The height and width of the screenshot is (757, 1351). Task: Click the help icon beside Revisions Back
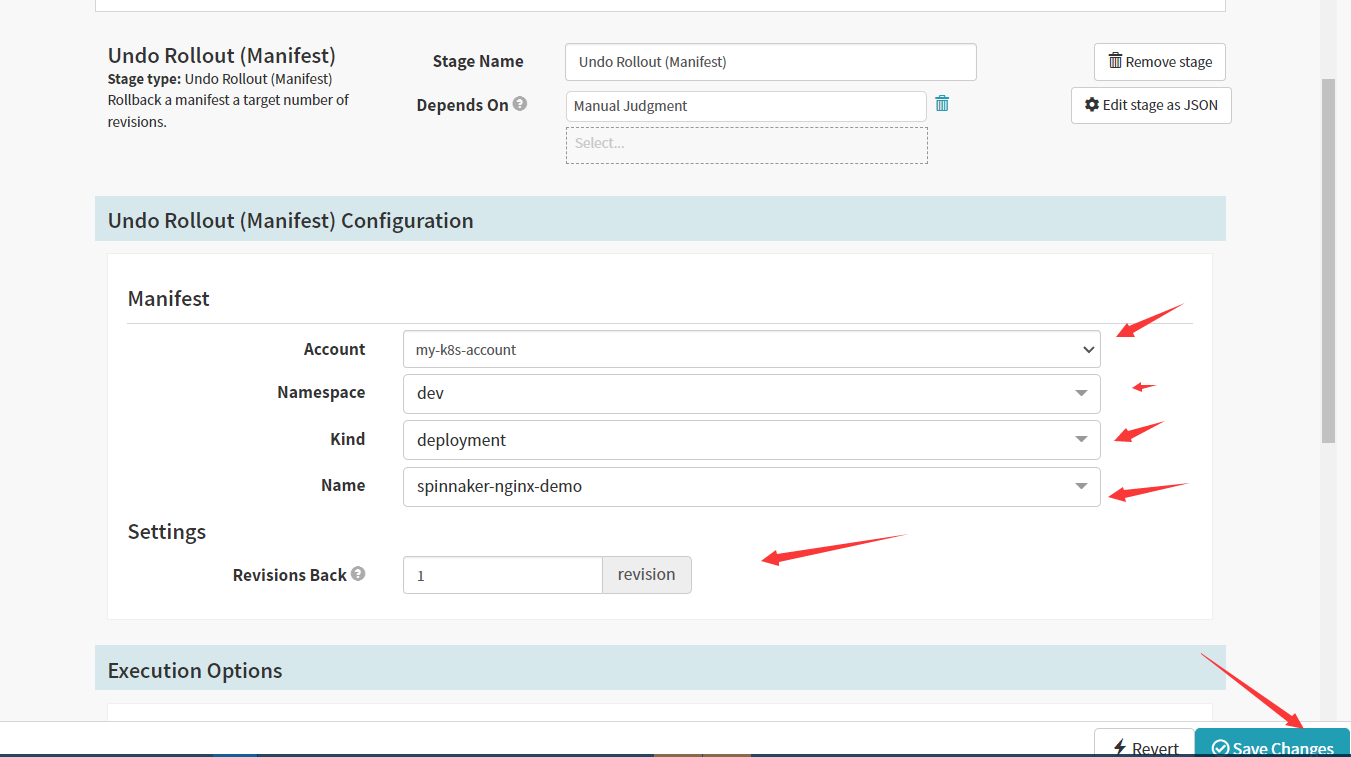[x=358, y=574]
